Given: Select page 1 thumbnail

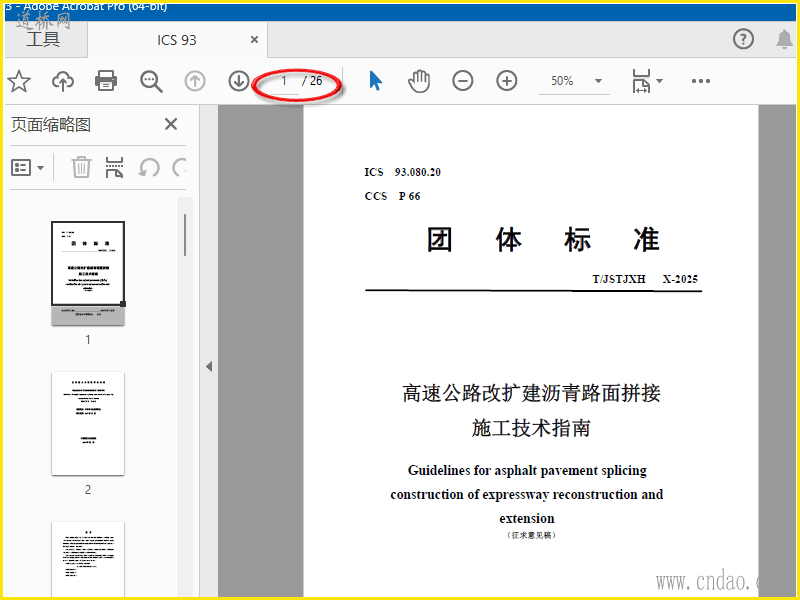Looking at the screenshot, I should coord(88,273).
